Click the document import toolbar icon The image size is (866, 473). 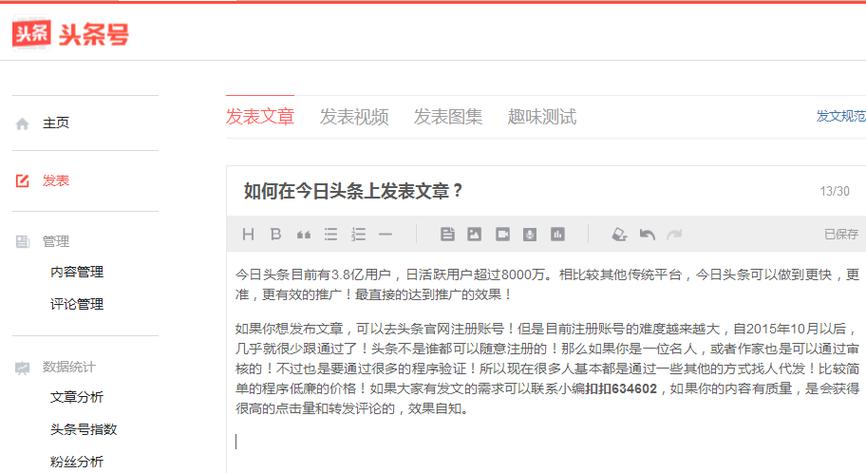pos(447,234)
